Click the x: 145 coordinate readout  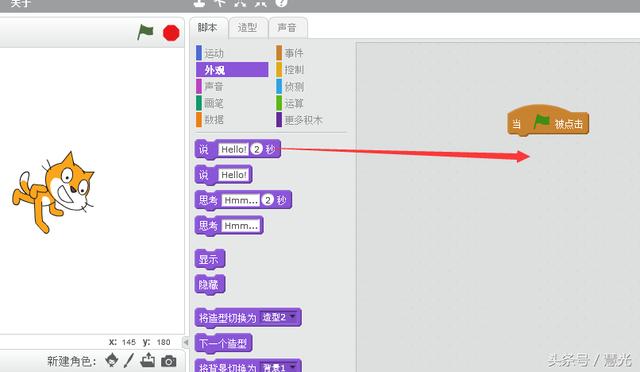(x=122, y=342)
